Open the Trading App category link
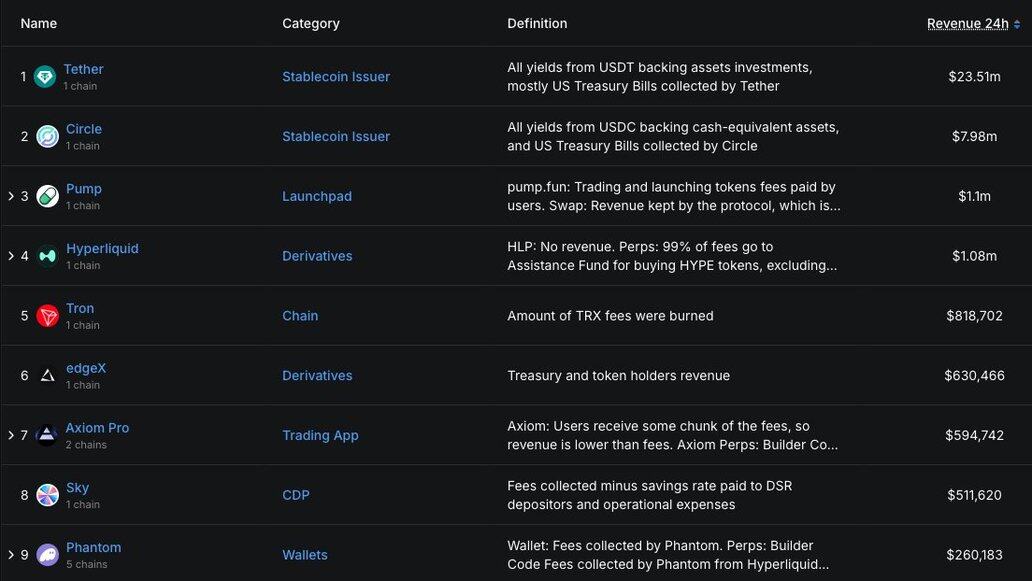This screenshot has height=581, width=1032. click(x=320, y=435)
